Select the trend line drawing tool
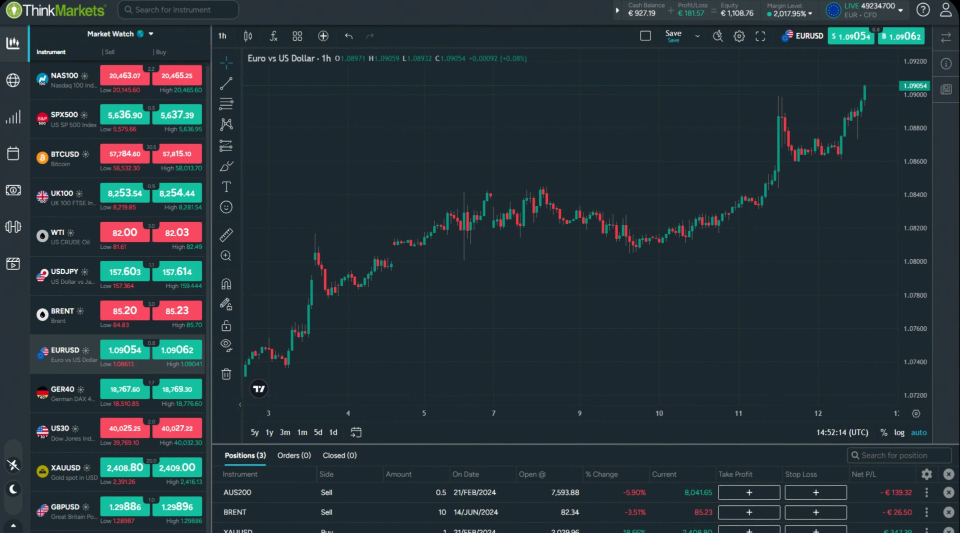Image resolution: width=960 pixels, height=533 pixels. 227,83
